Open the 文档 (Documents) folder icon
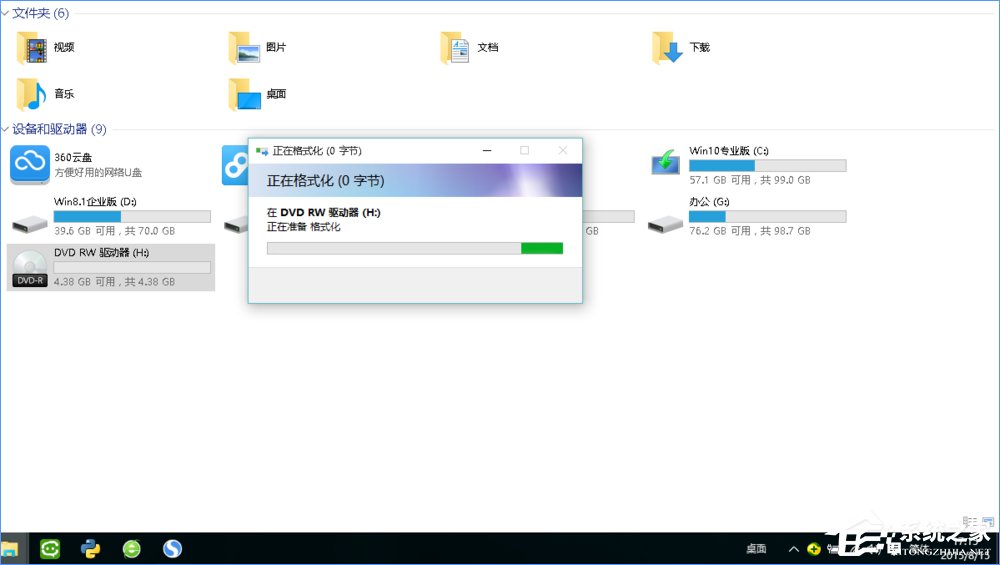This screenshot has width=1000, height=565. [455, 48]
